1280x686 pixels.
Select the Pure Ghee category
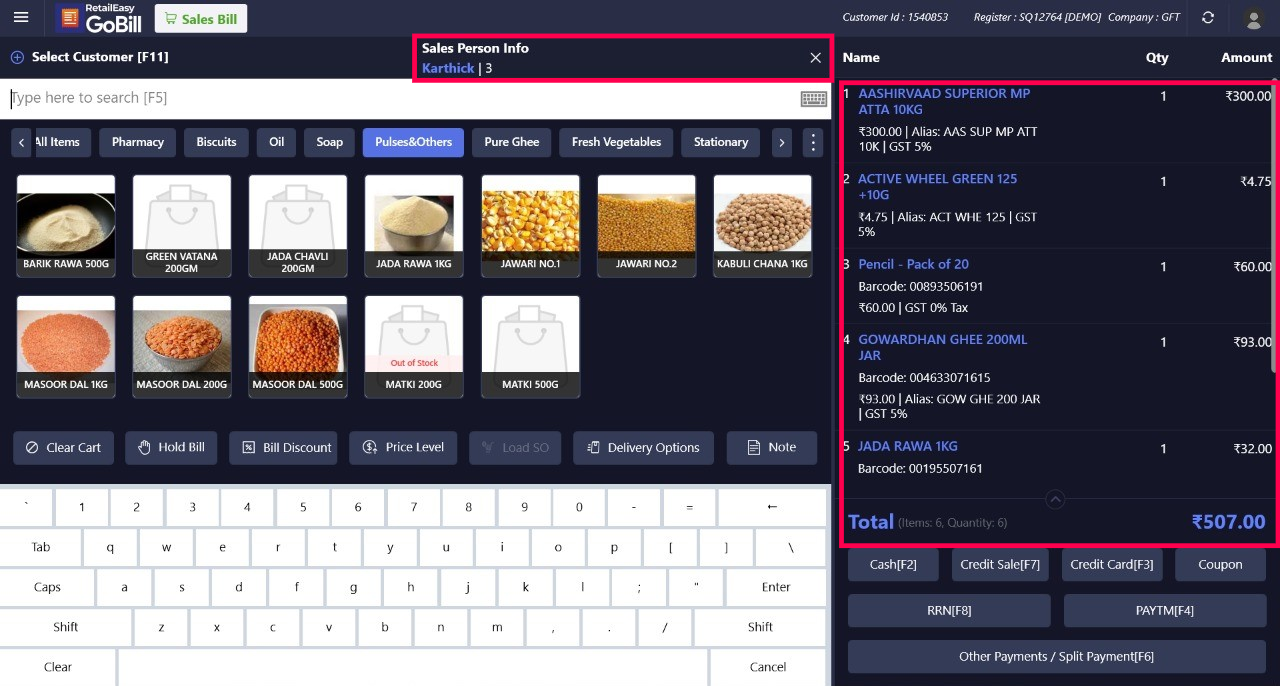pos(512,142)
